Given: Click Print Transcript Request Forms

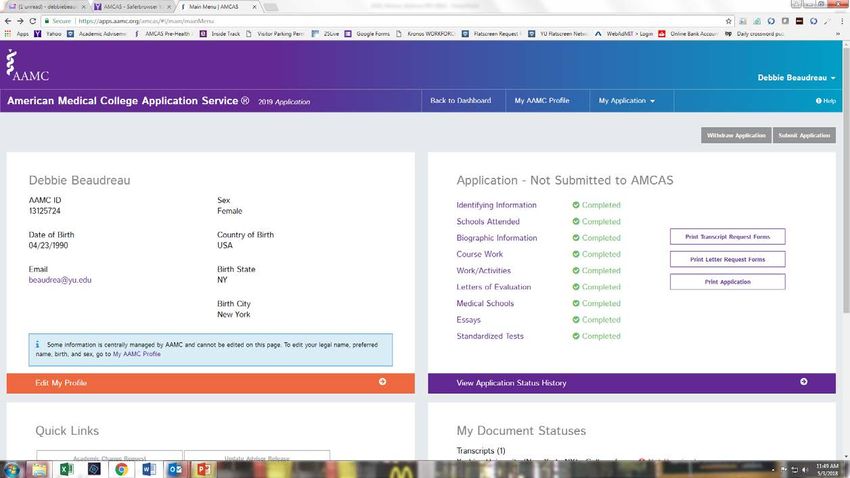Looking at the screenshot, I should coord(727,237).
